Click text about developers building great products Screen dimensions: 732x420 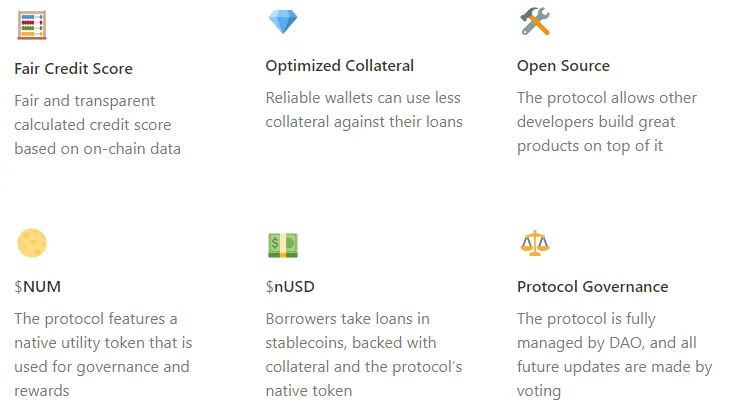pyautogui.click(x=606, y=122)
